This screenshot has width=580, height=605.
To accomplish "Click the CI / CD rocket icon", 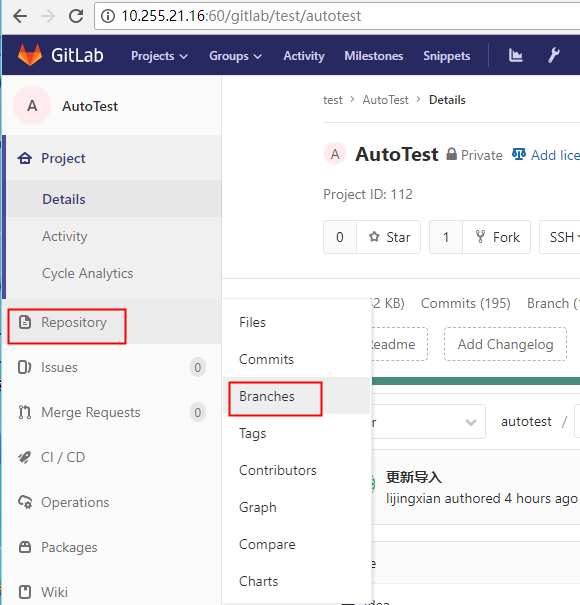I will click(x=25, y=457).
